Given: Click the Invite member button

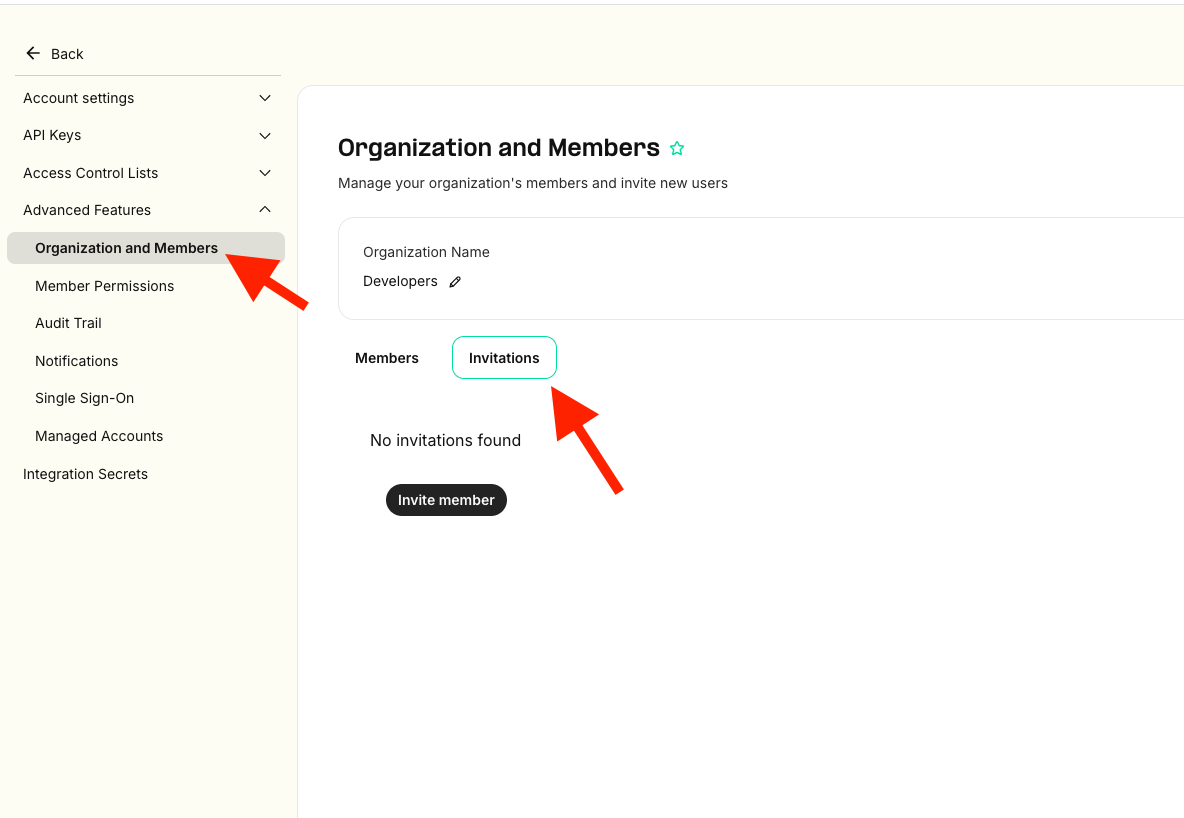Looking at the screenshot, I should [x=446, y=500].
